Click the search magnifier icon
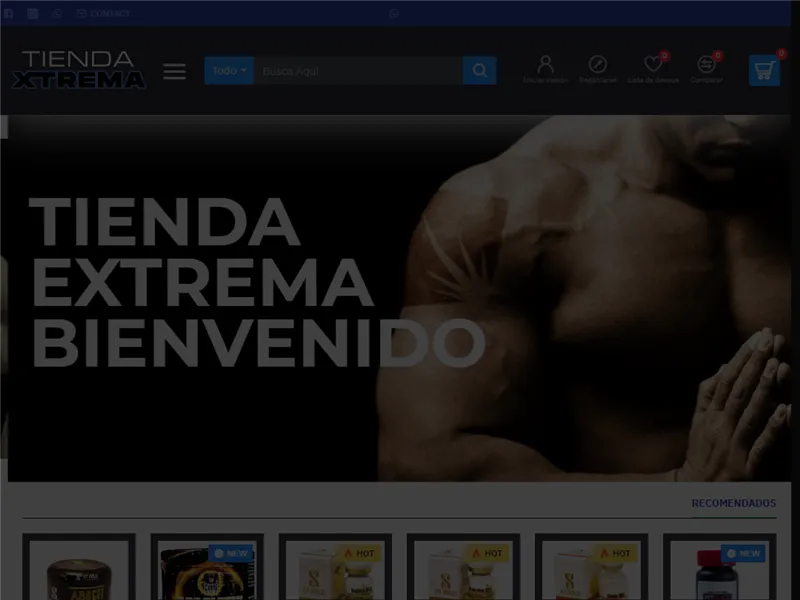Image resolution: width=800 pixels, height=600 pixels. [x=479, y=70]
